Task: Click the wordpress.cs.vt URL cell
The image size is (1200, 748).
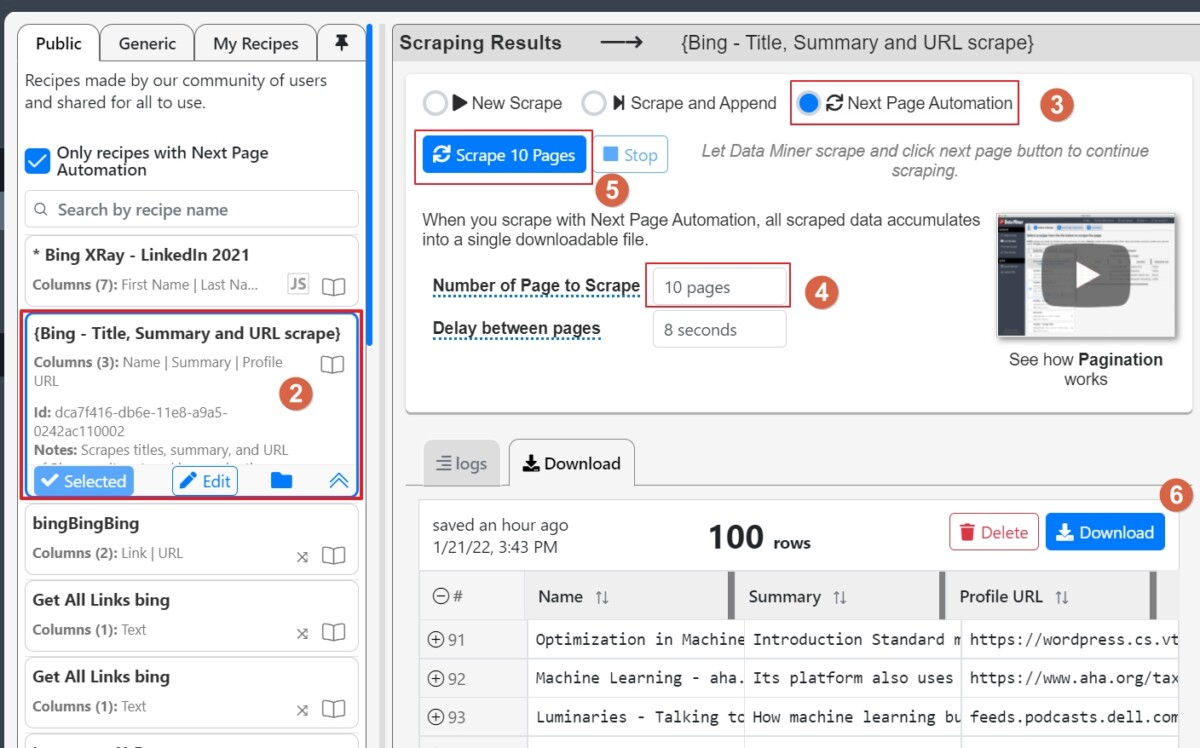Action: [1068, 640]
